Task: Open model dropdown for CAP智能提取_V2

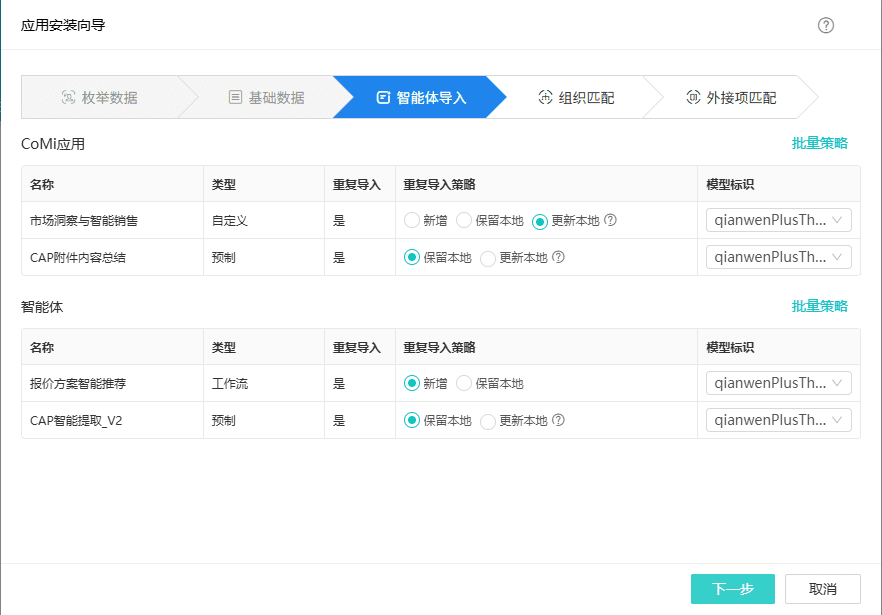Action: [x=778, y=420]
